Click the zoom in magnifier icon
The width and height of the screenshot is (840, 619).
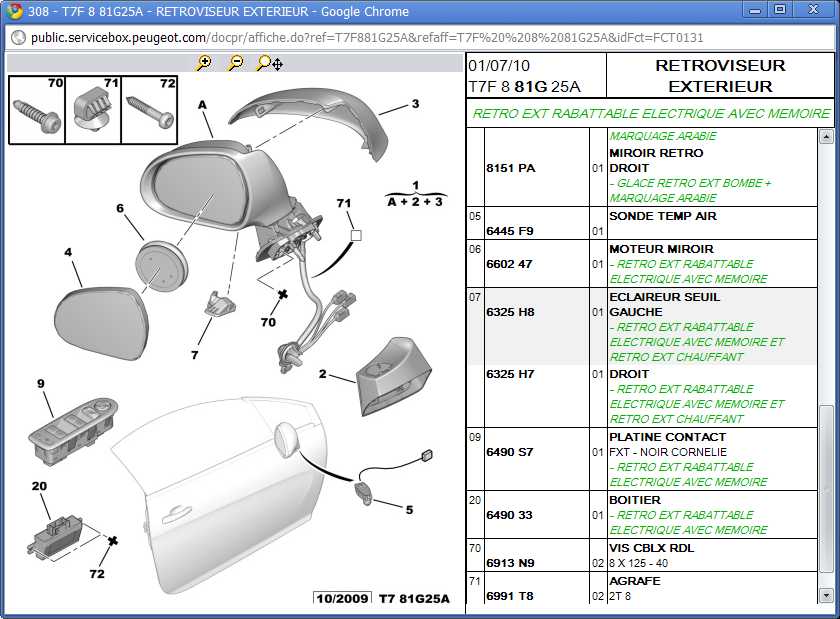pyautogui.click(x=204, y=63)
